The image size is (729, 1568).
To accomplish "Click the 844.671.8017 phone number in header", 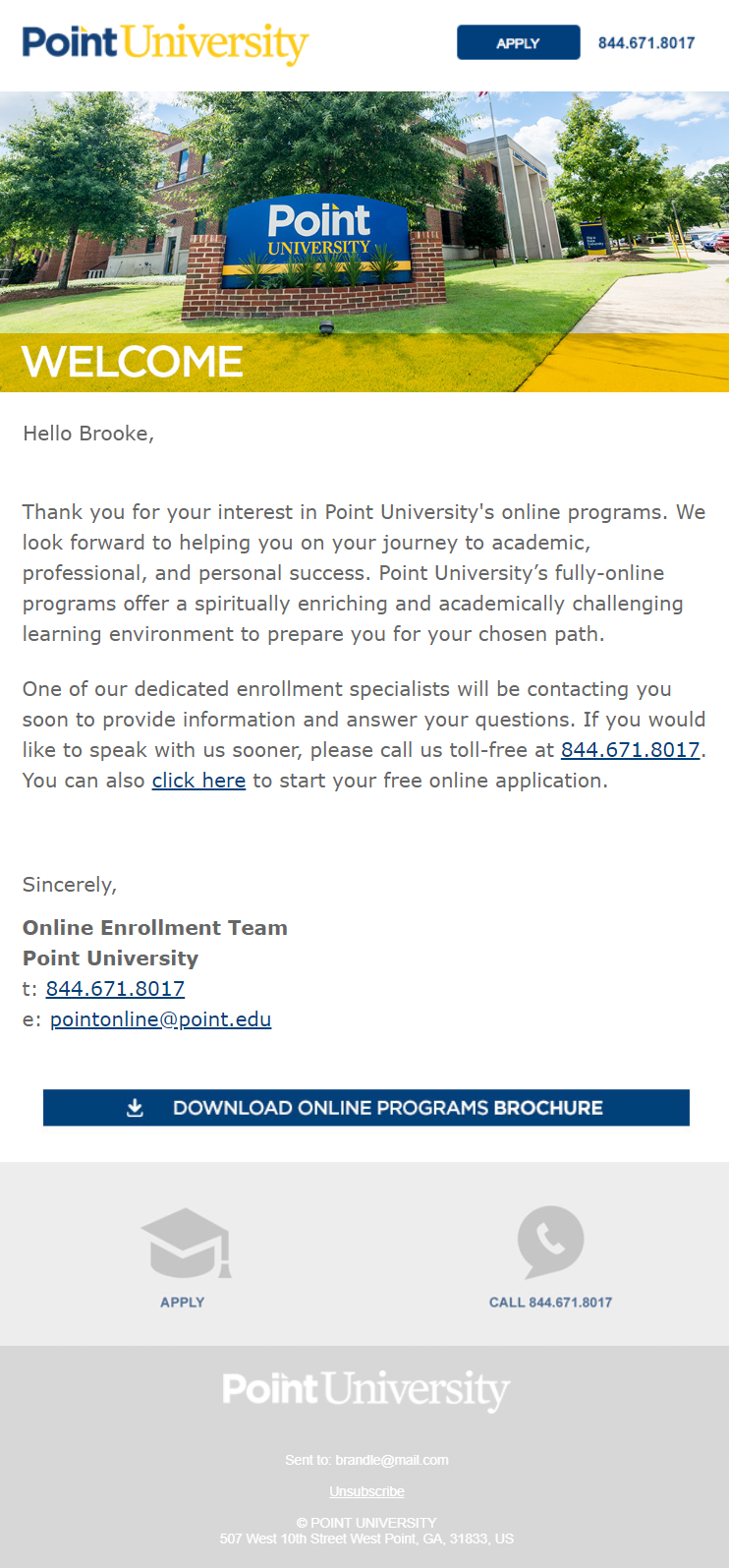I will [645, 43].
